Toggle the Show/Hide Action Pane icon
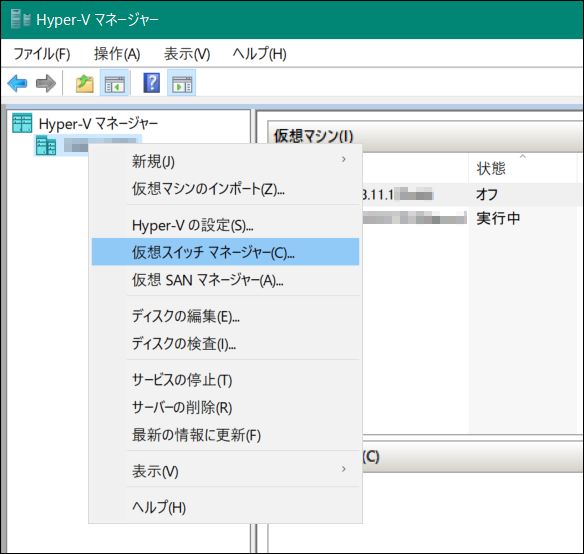584x554 pixels. coord(181,83)
